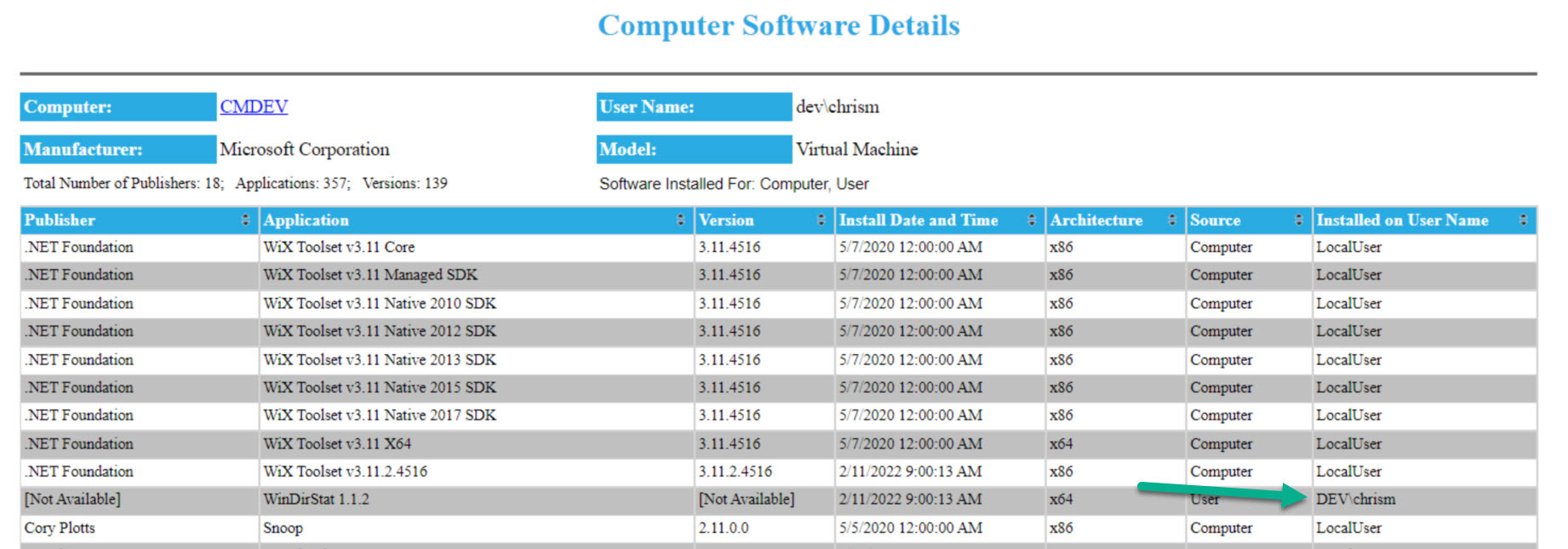Click Install Date and Time sort icon
This screenshot has width=1568, height=549.
click(1032, 220)
